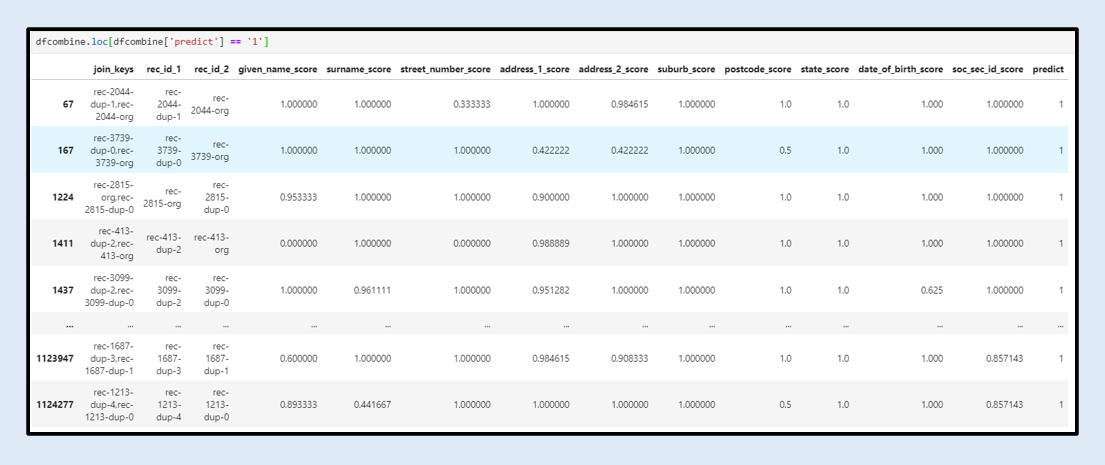Click rec_id_1 cell rec-3099-dup-2
This screenshot has height=465, width=1105.
[166, 290]
